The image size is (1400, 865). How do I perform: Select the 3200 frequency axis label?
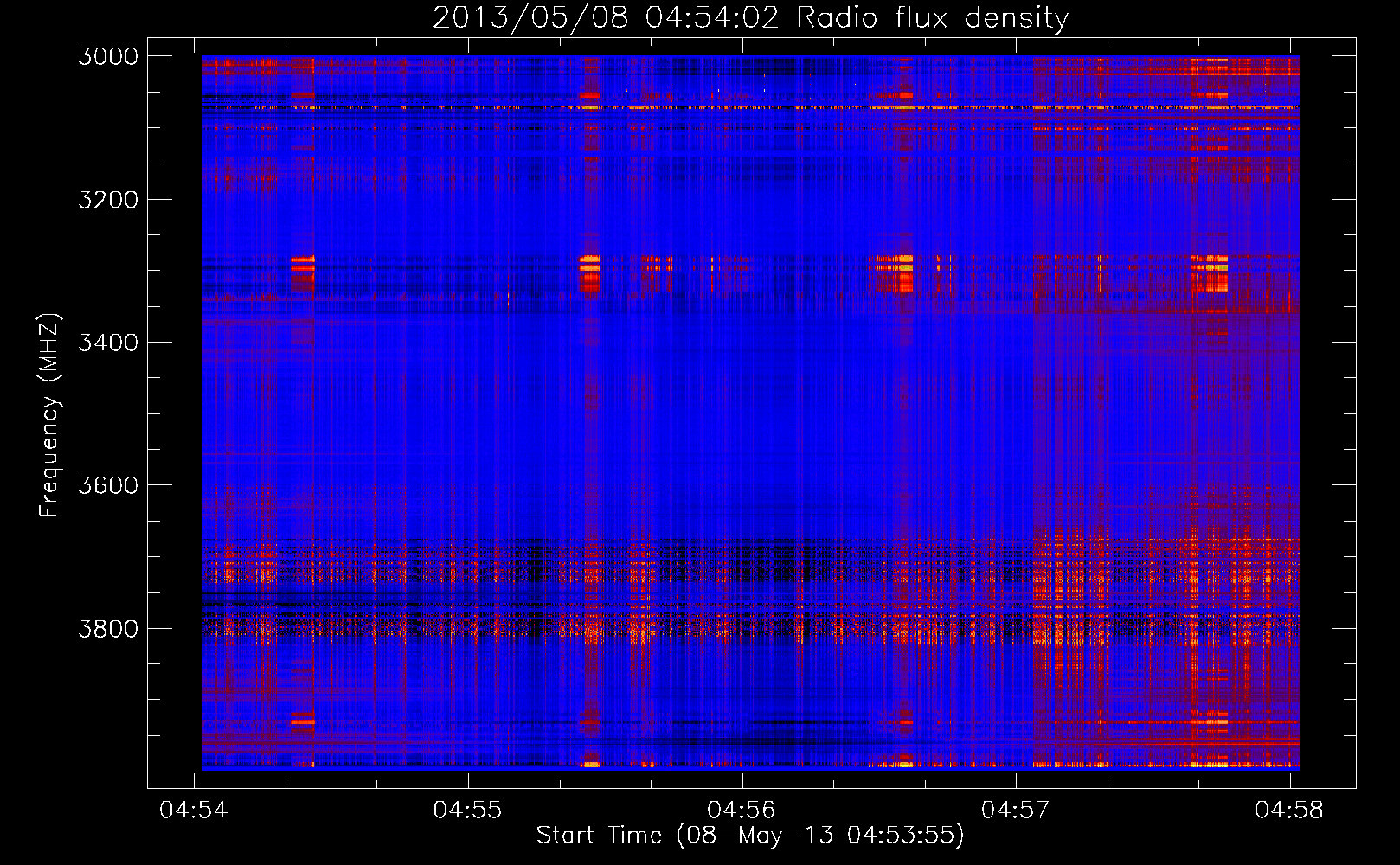(x=108, y=199)
